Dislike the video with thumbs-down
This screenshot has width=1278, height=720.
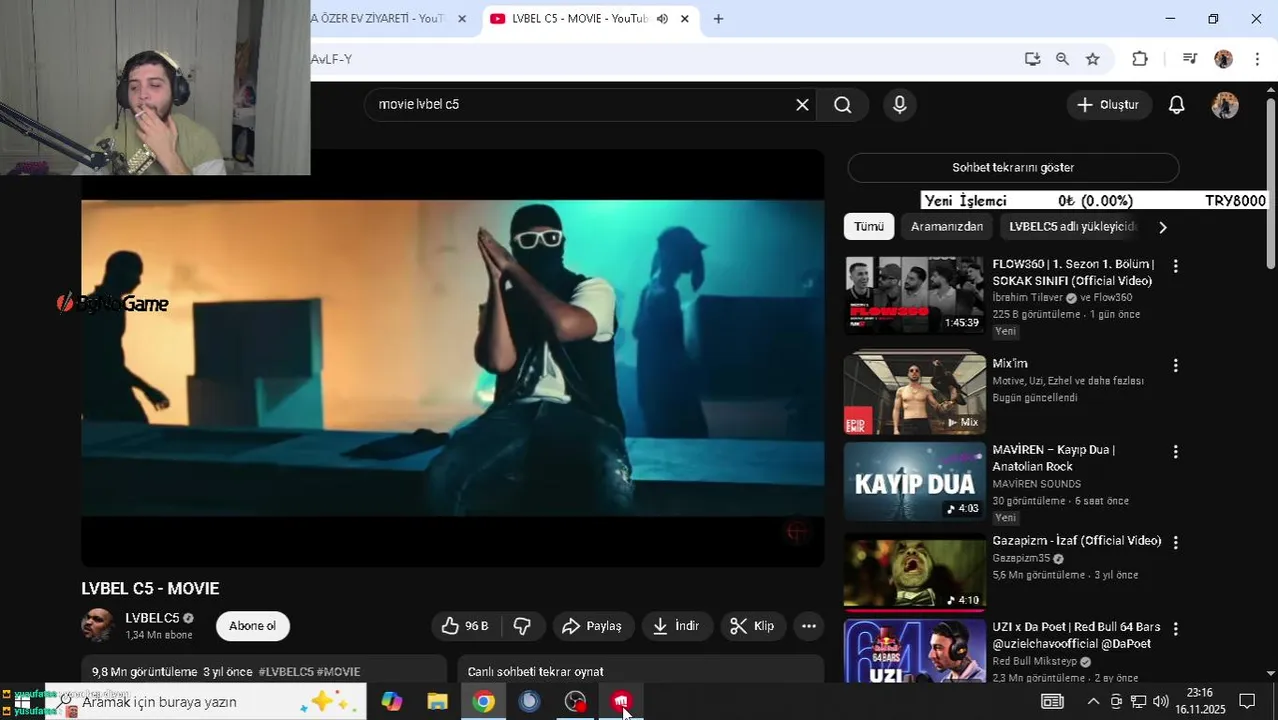pos(522,626)
